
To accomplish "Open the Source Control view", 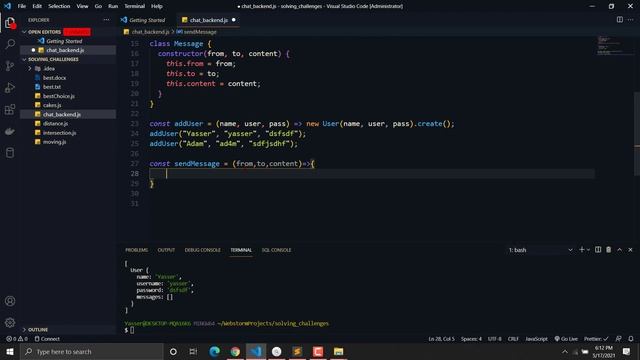I will click(10, 66).
